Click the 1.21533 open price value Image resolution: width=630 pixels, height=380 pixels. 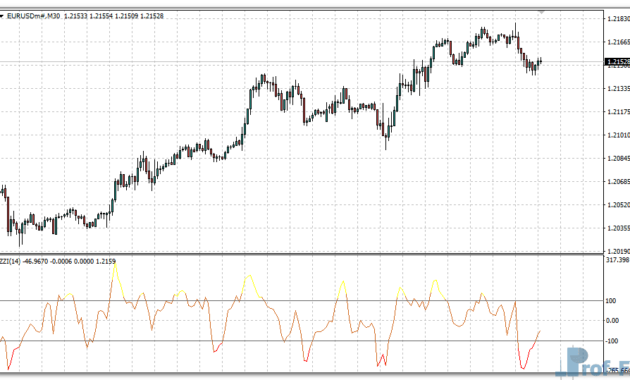[76, 16]
